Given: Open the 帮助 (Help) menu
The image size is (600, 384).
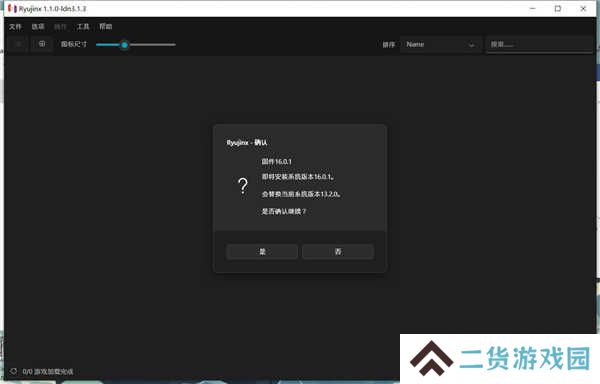Looking at the screenshot, I should pyautogui.click(x=106, y=27).
